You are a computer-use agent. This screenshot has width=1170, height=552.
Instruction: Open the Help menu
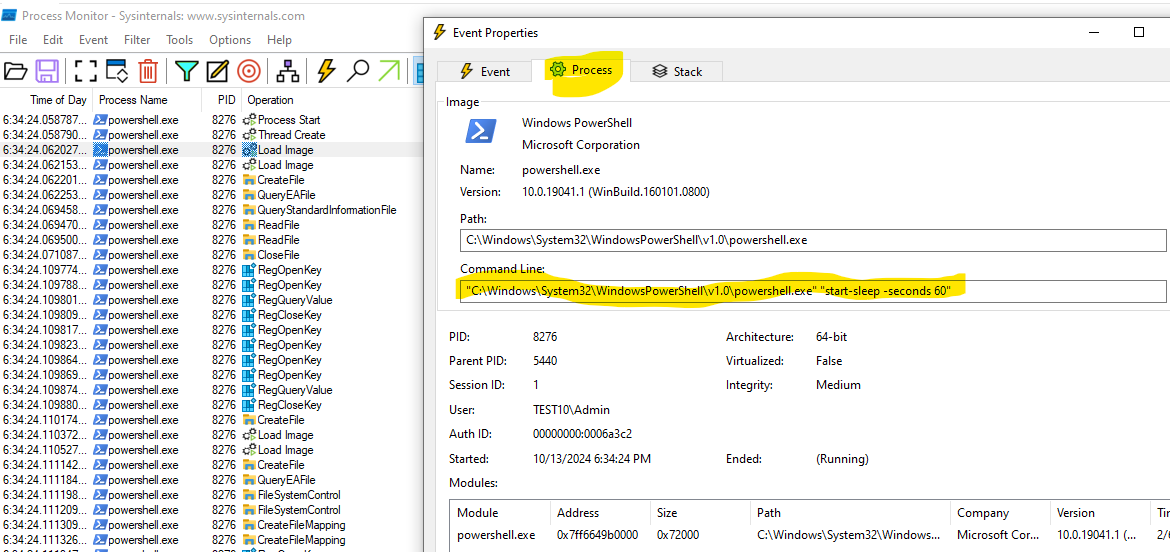click(279, 40)
